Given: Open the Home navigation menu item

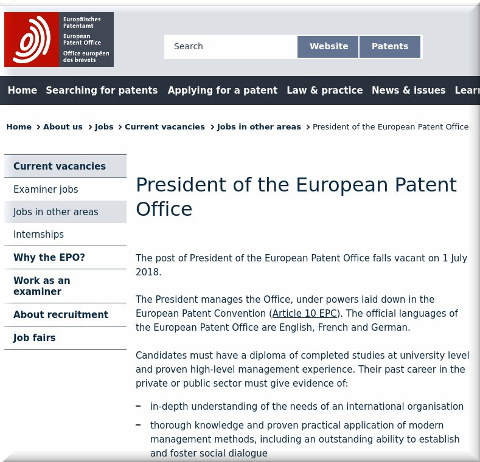Looking at the screenshot, I should coord(22,90).
